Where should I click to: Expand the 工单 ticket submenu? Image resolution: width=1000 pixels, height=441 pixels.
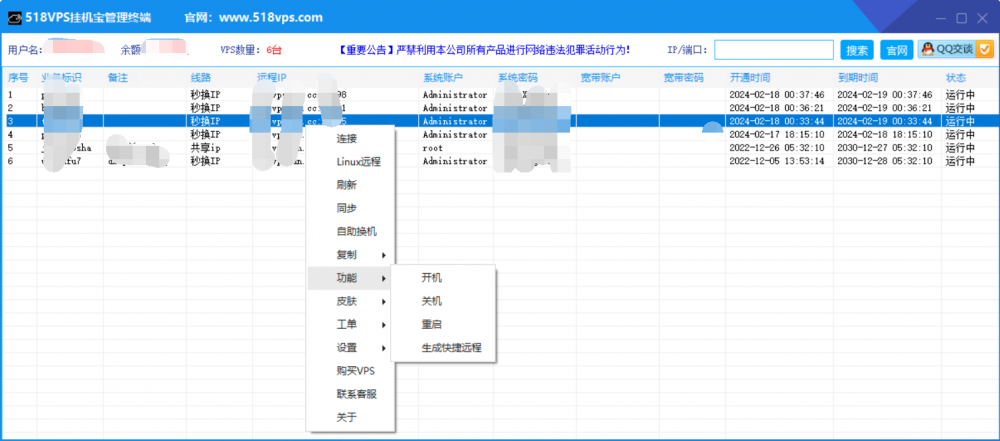pos(351,324)
